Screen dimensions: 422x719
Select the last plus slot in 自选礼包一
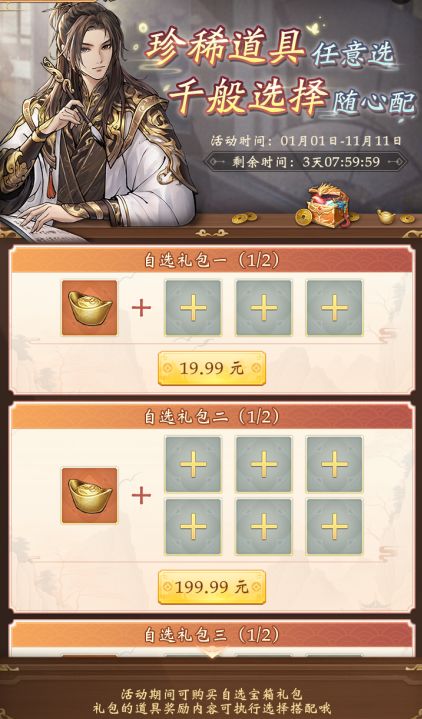click(x=334, y=308)
